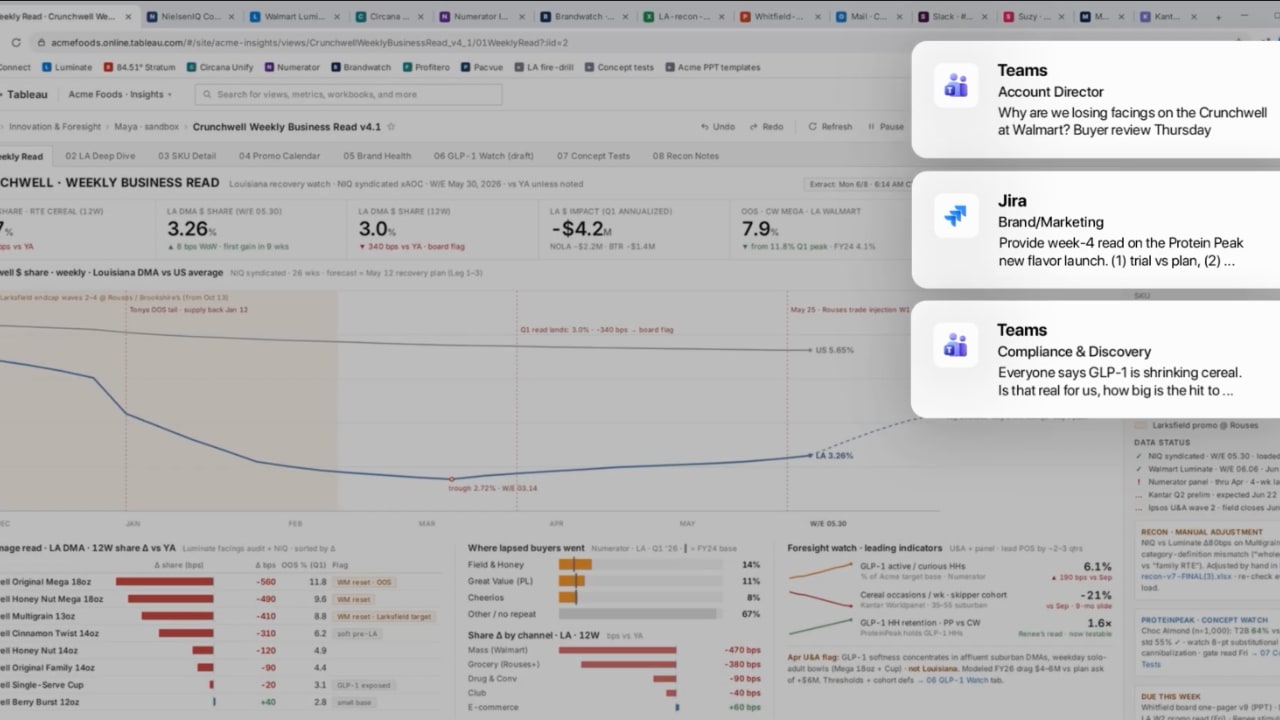Click the trough marker on the LA share line
This screenshot has height=720, width=1280.
coord(451,479)
